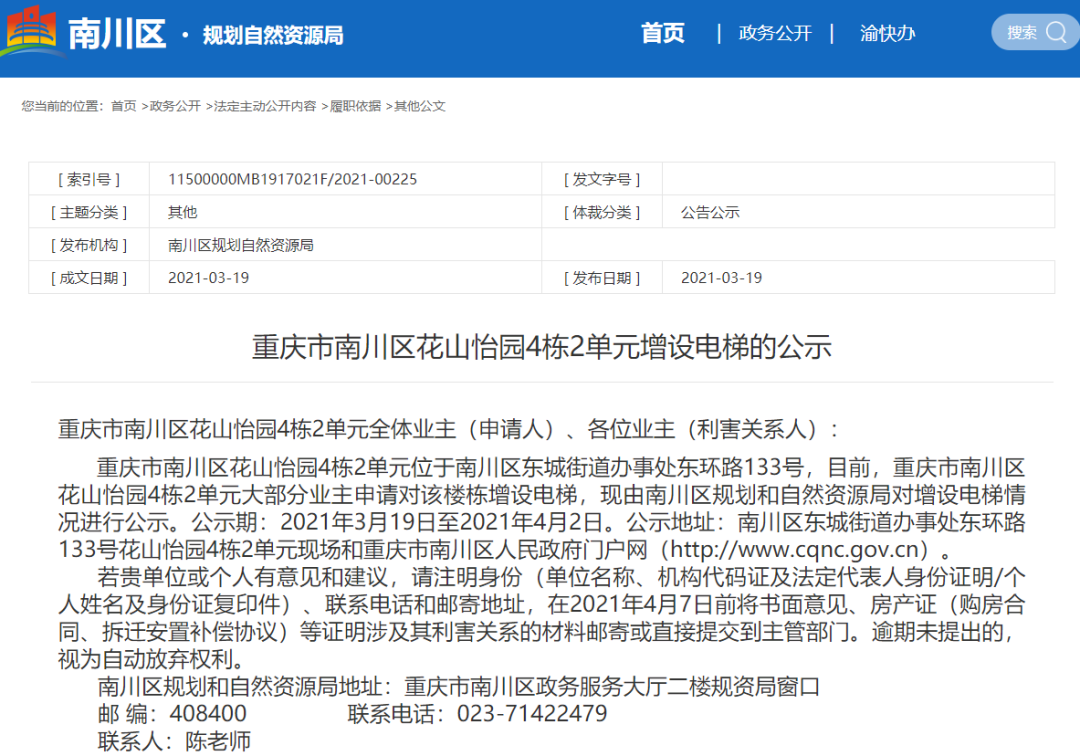Click the 南川区 site title text
Image resolution: width=1080 pixels, height=756 pixels.
pos(117,34)
